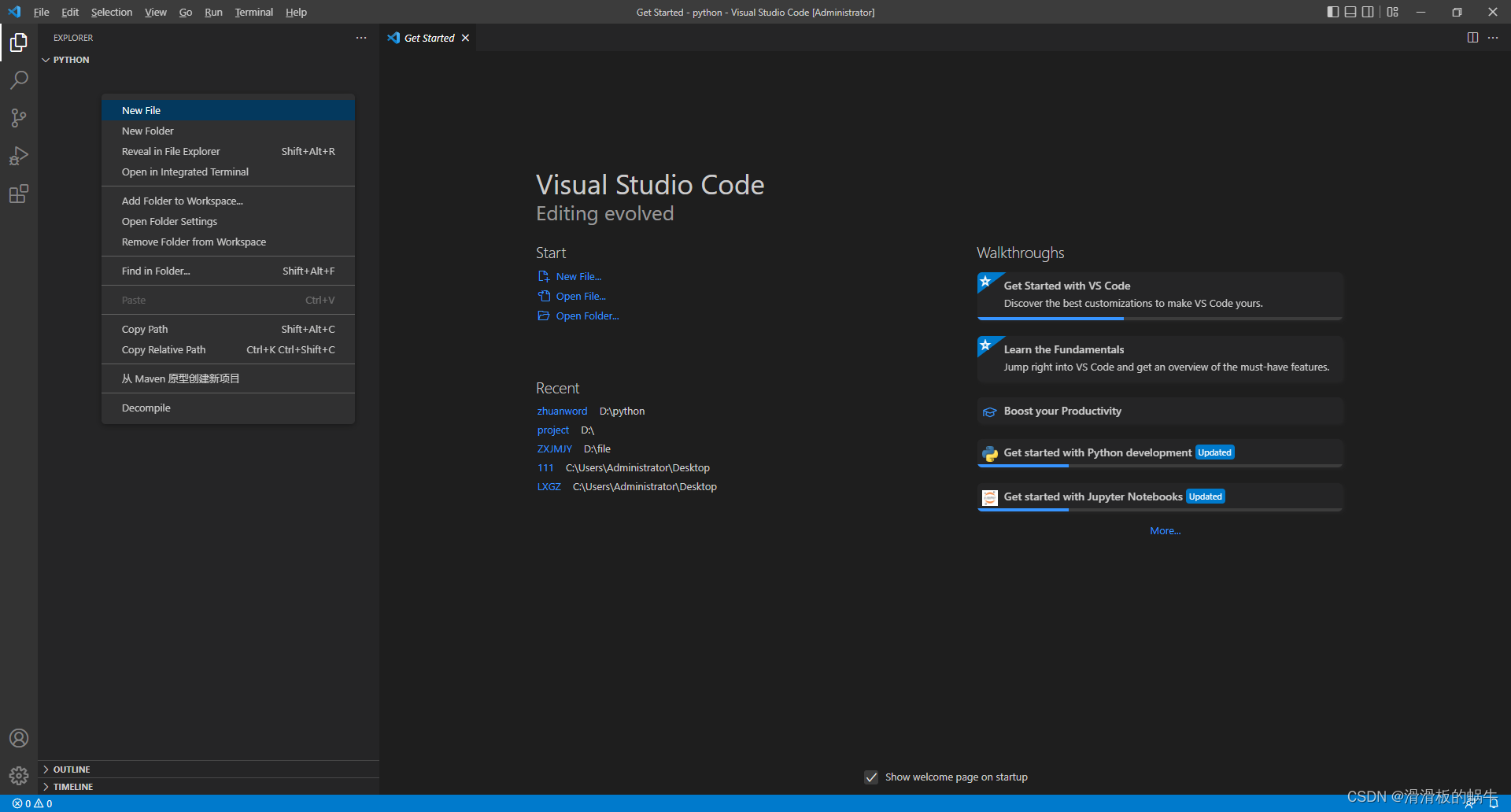Open the View menu

[156, 12]
